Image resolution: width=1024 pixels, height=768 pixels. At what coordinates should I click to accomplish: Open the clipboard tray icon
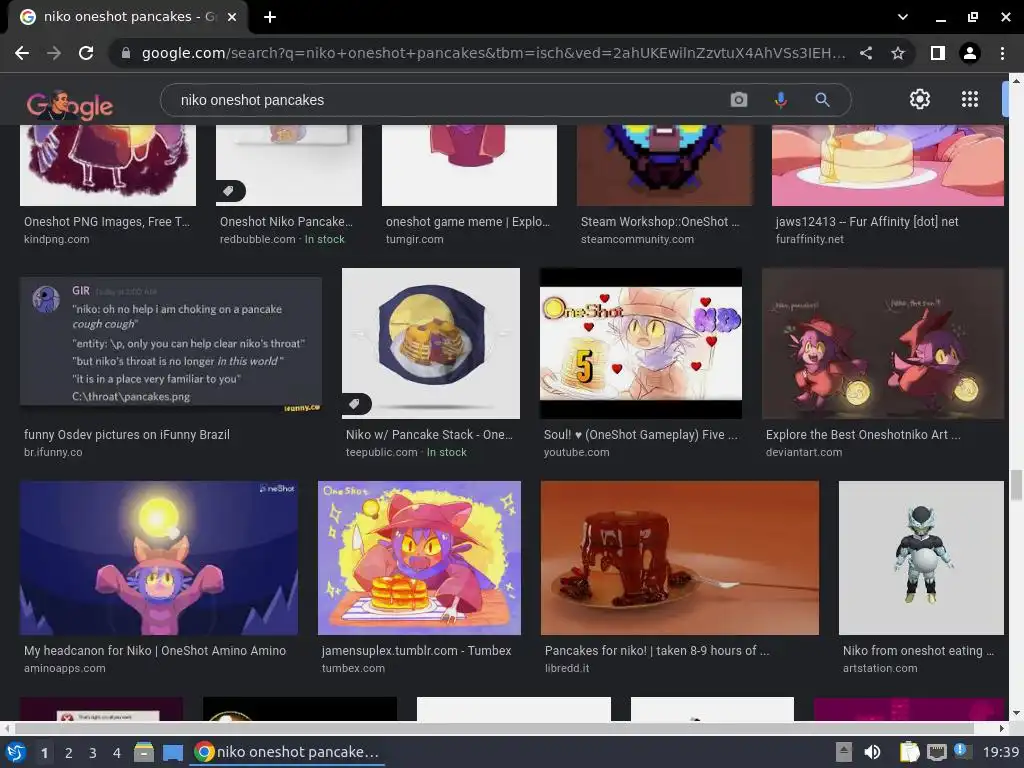click(x=909, y=752)
